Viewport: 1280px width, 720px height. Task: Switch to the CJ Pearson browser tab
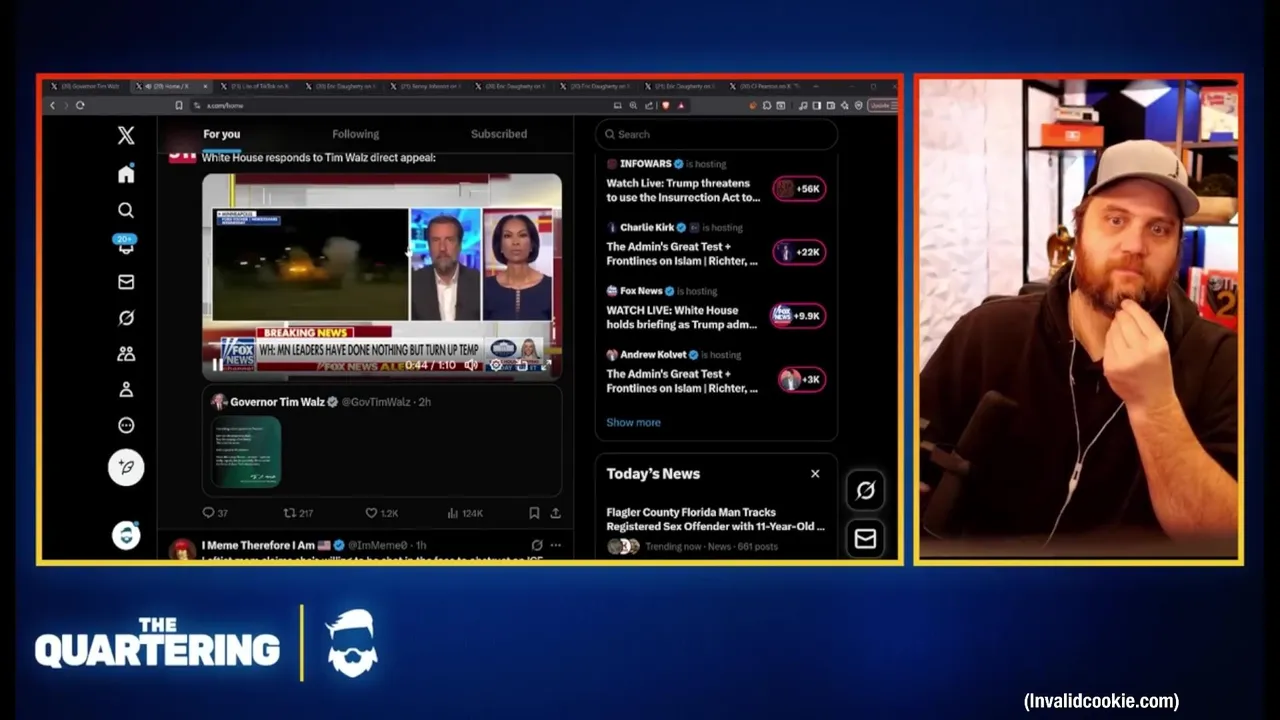768,86
